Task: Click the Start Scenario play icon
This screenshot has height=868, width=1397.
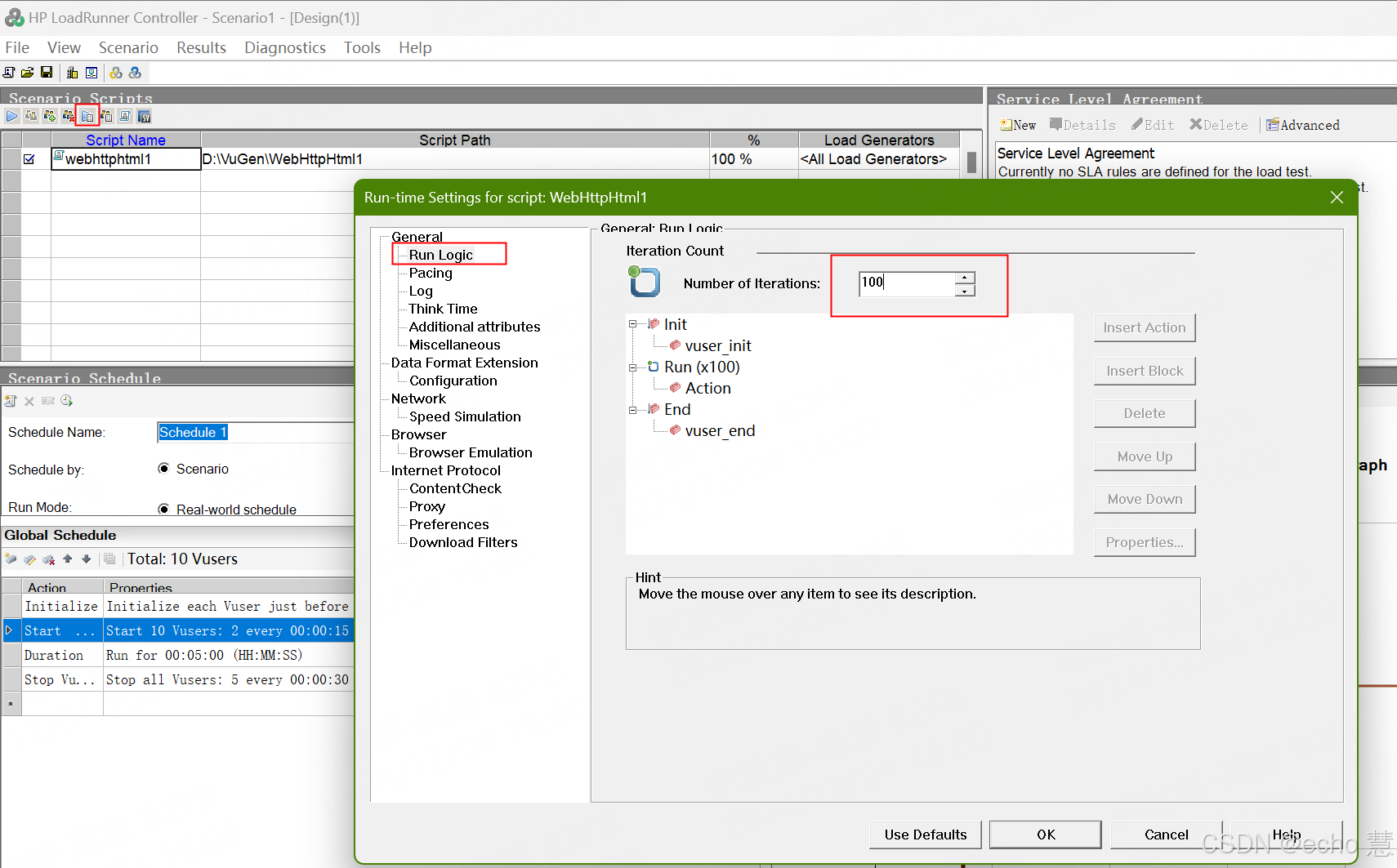Action: pyautogui.click(x=12, y=116)
